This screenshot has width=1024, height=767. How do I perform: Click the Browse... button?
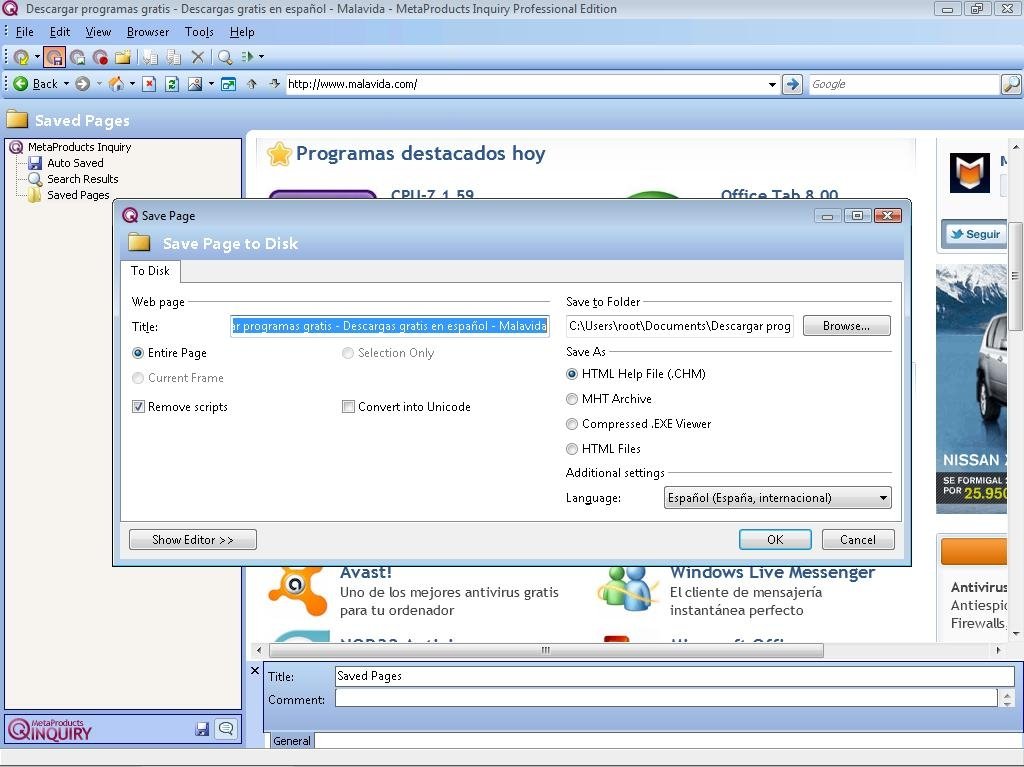tap(846, 326)
